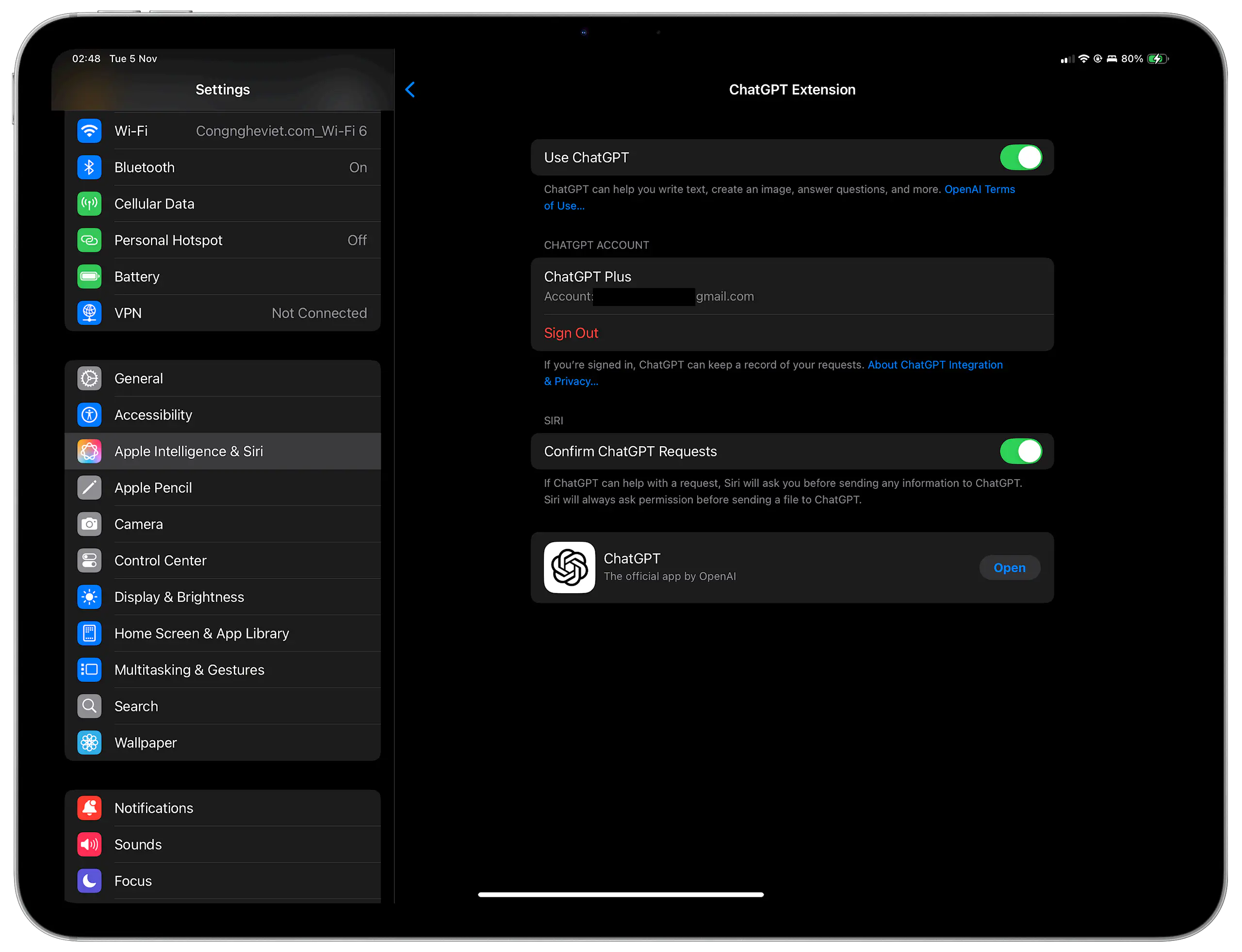Viewport: 1242px width, 952px height.
Task: Tap the Personal Hotspot link icon
Action: (89, 240)
